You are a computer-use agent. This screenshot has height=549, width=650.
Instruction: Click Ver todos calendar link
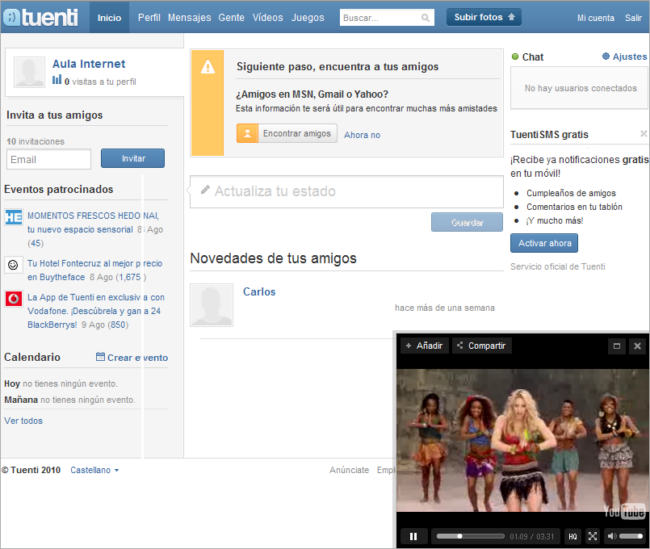pyautogui.click(x=23, y=421)
